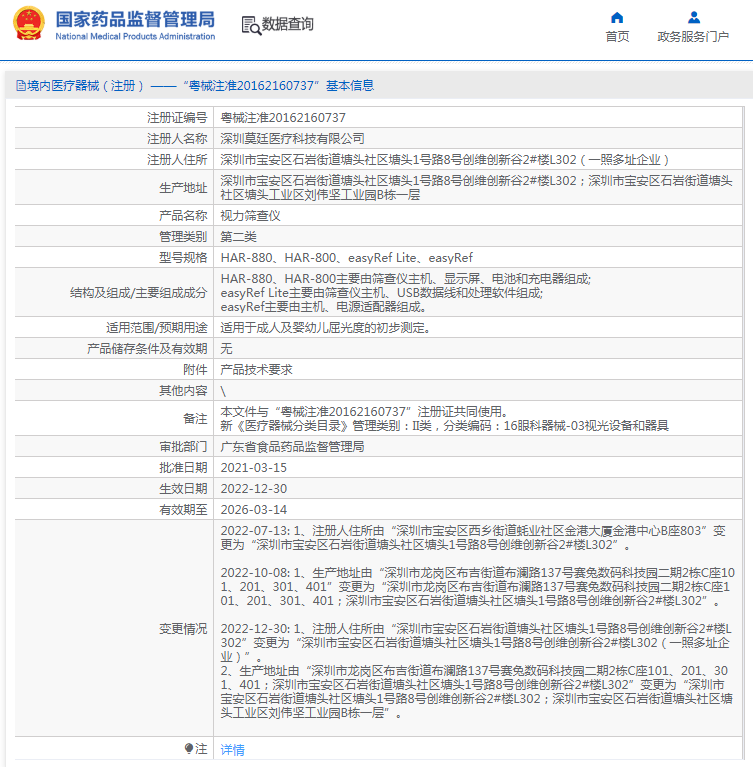
Task: Click the 注册人住所 address value
Action: 444,160
